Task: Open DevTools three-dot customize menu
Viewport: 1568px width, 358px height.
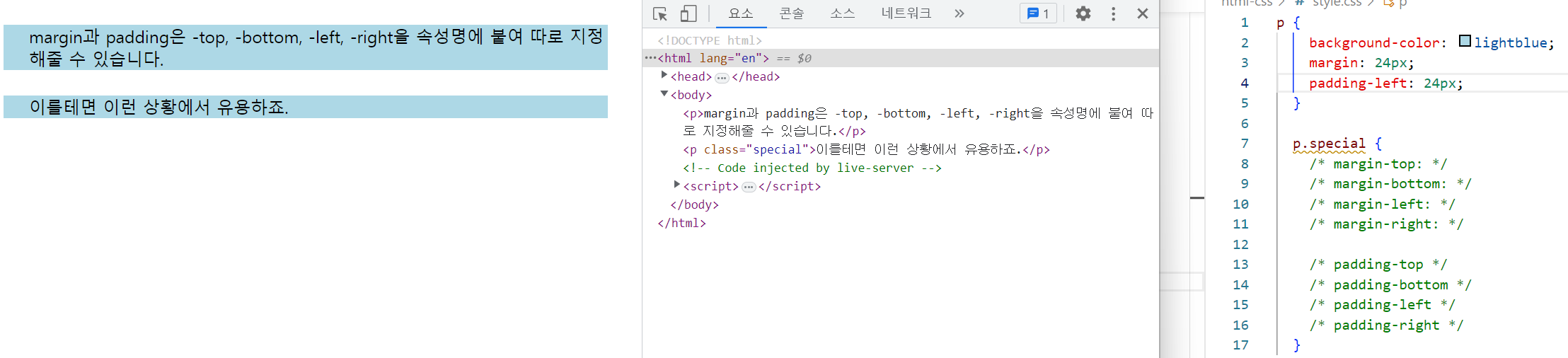Action: [1113, 13]
